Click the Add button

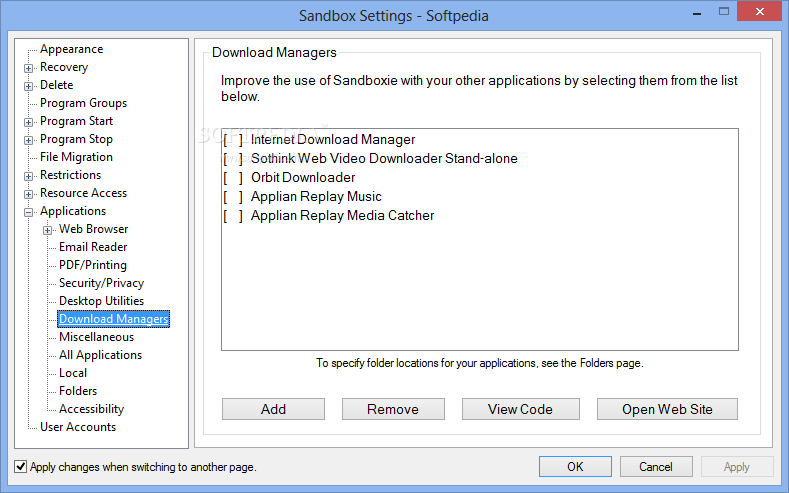(273, 409)
